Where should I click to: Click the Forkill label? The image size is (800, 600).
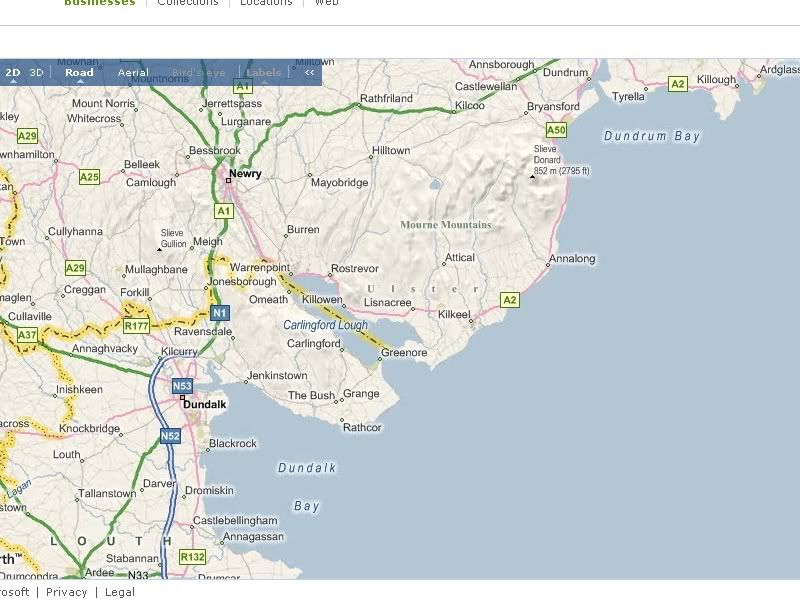(135, 292)
